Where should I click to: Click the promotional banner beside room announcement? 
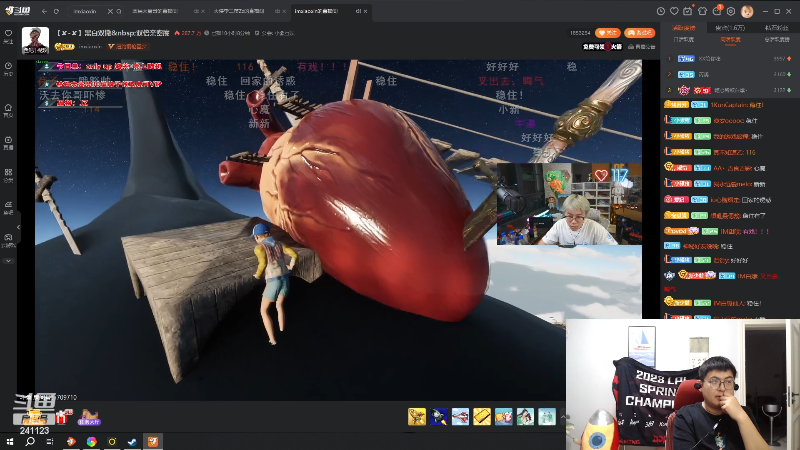click(x=603, y=46)
